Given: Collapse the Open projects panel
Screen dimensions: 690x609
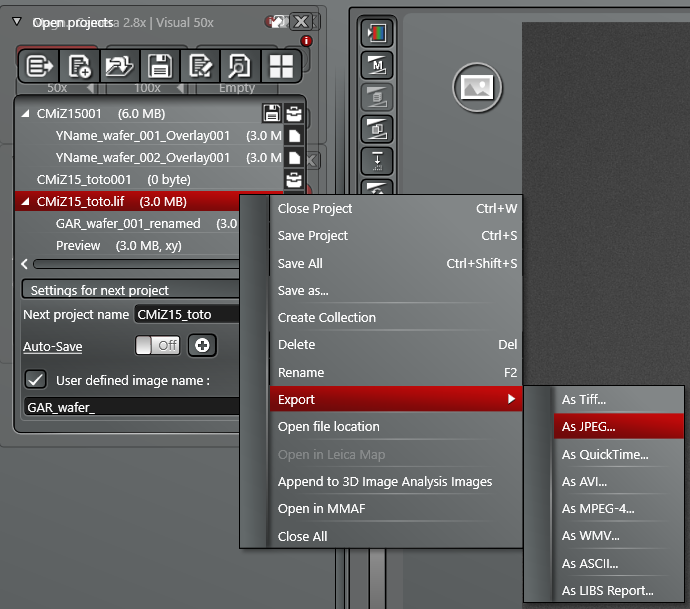Looking at the screenshot, I should tap(16, 21).
